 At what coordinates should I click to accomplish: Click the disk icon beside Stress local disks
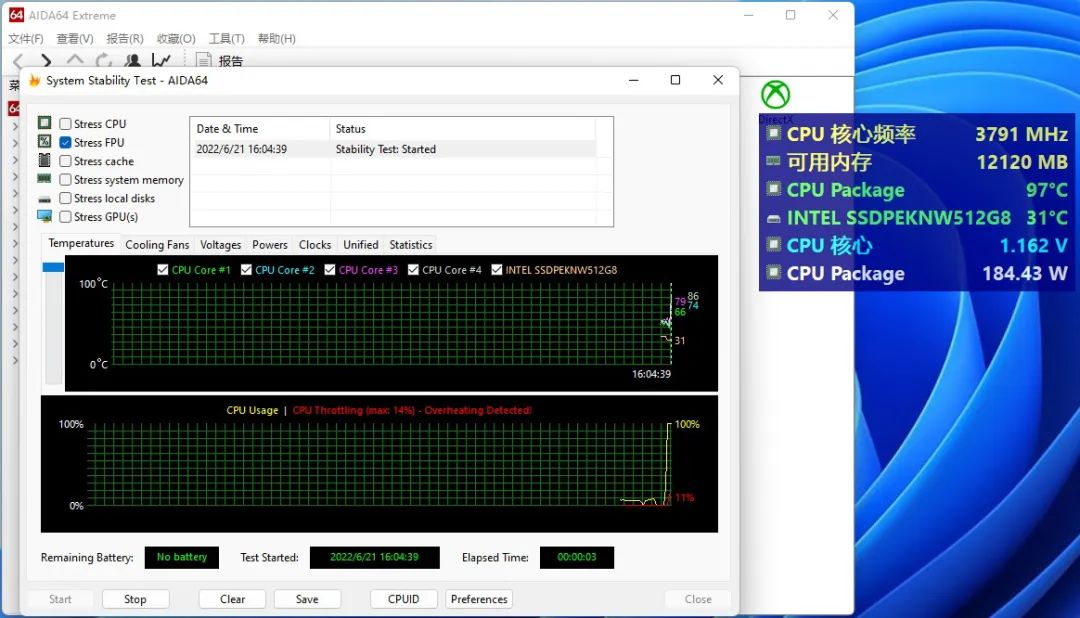[42, 198]
